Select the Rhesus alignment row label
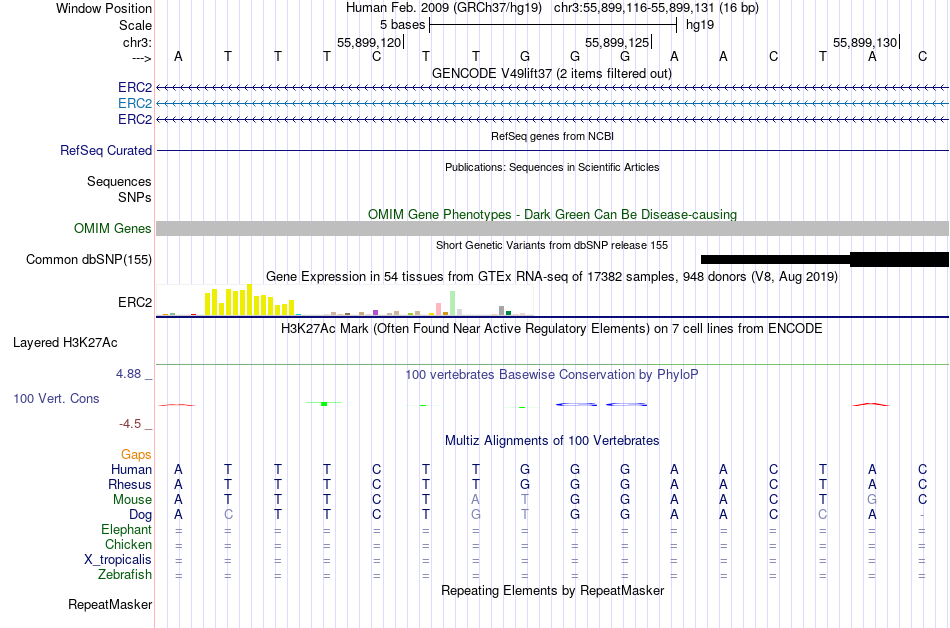Viewport: 950px width, 628px height. [x=130, y=484]
